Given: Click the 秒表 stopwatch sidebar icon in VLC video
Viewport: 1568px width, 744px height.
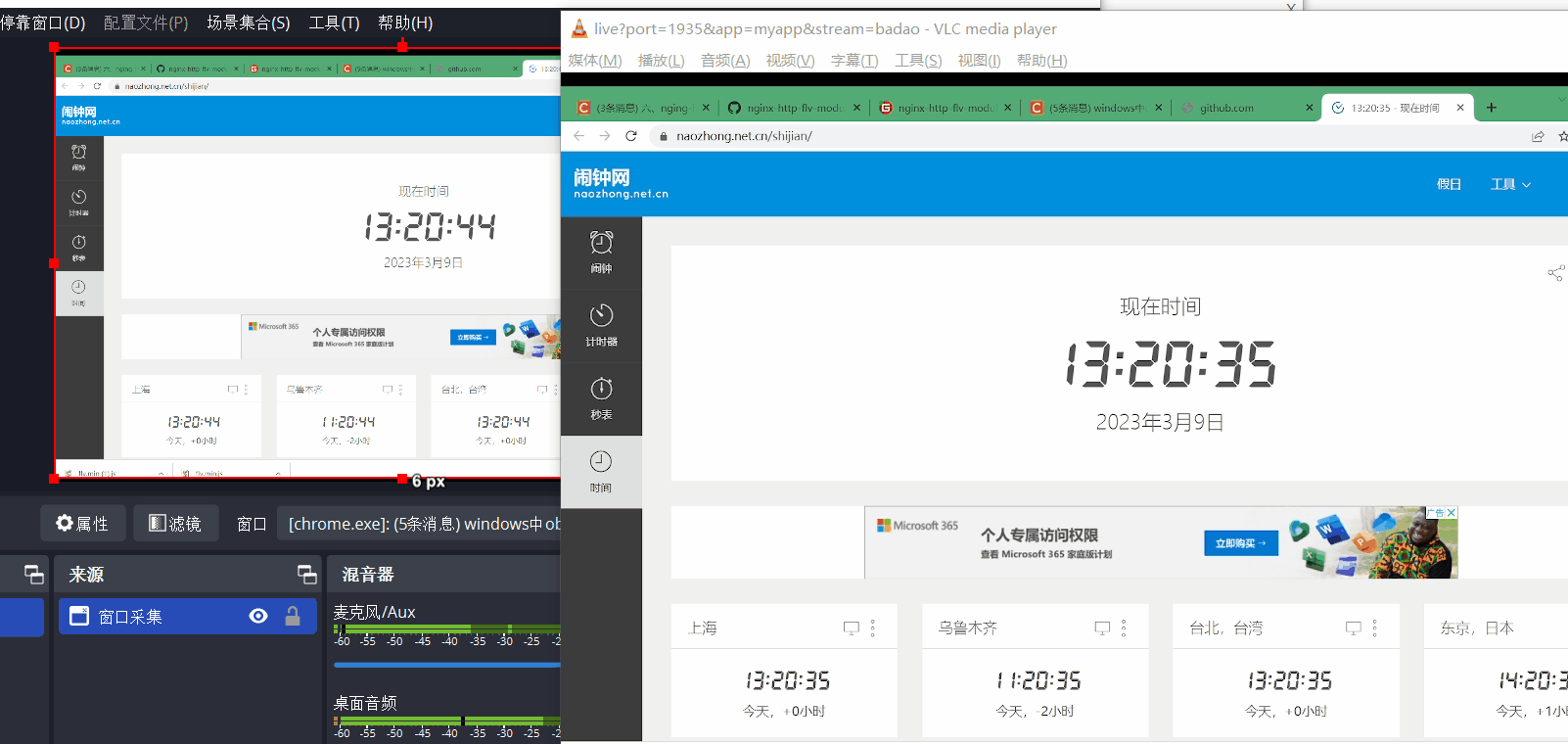Looking at the screenshot, I should click(601, 399).
